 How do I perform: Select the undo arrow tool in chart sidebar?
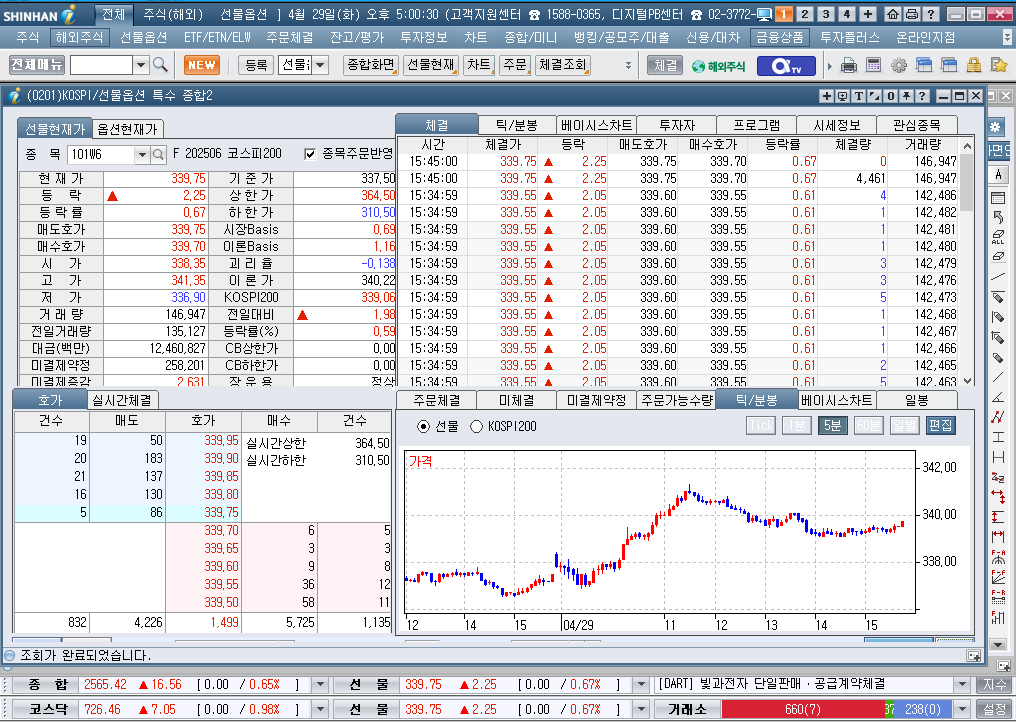(x=998, y=217)
